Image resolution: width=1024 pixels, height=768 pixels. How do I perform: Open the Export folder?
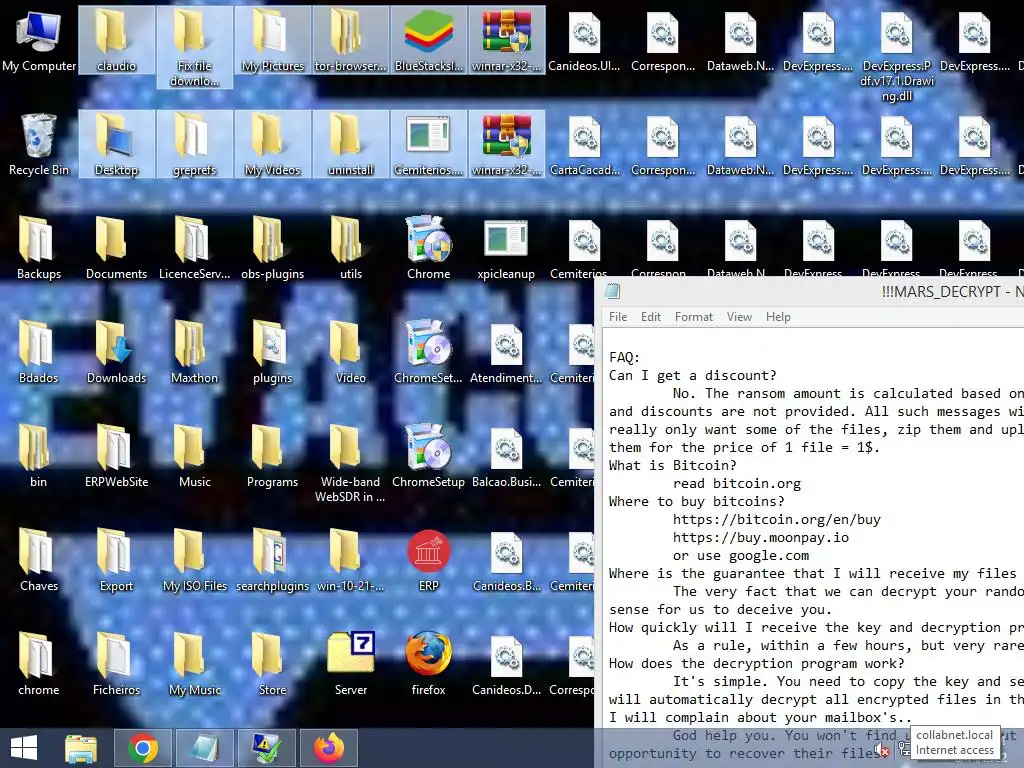116,560
